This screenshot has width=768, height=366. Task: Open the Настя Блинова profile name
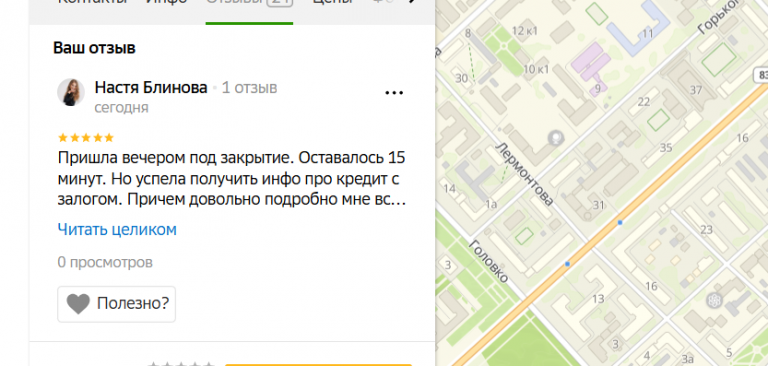(151, 88)
